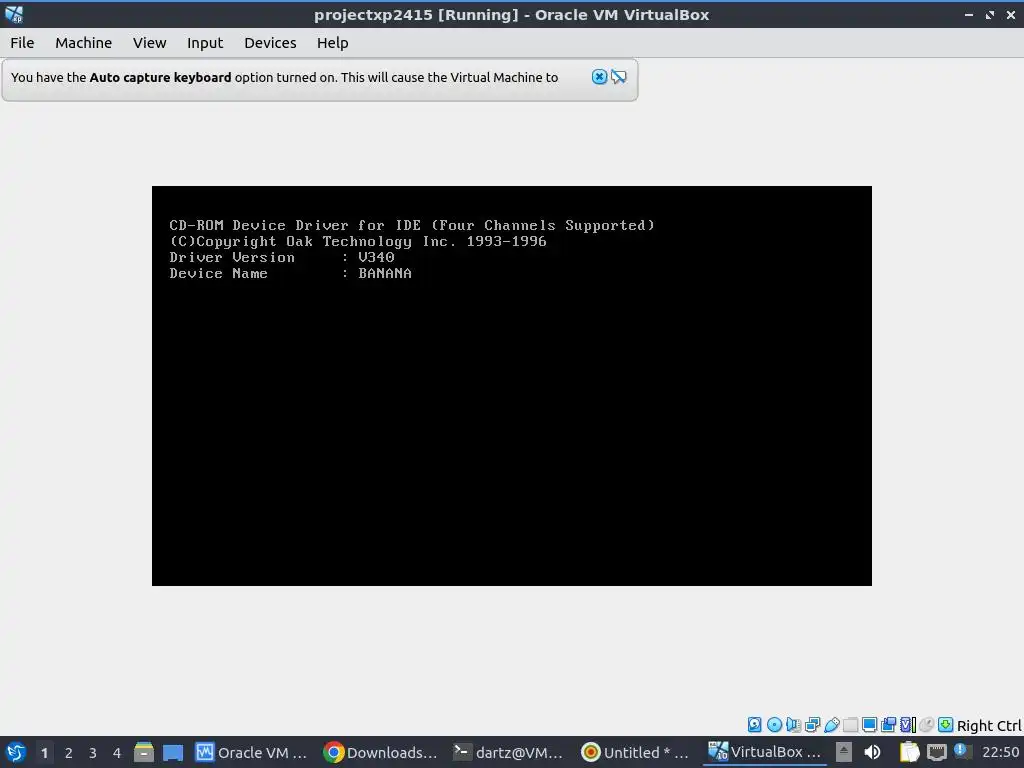Click the CPU virtualization (V) status icon
This screenshot has width=1024, height=768.
[x=908, y=724]
